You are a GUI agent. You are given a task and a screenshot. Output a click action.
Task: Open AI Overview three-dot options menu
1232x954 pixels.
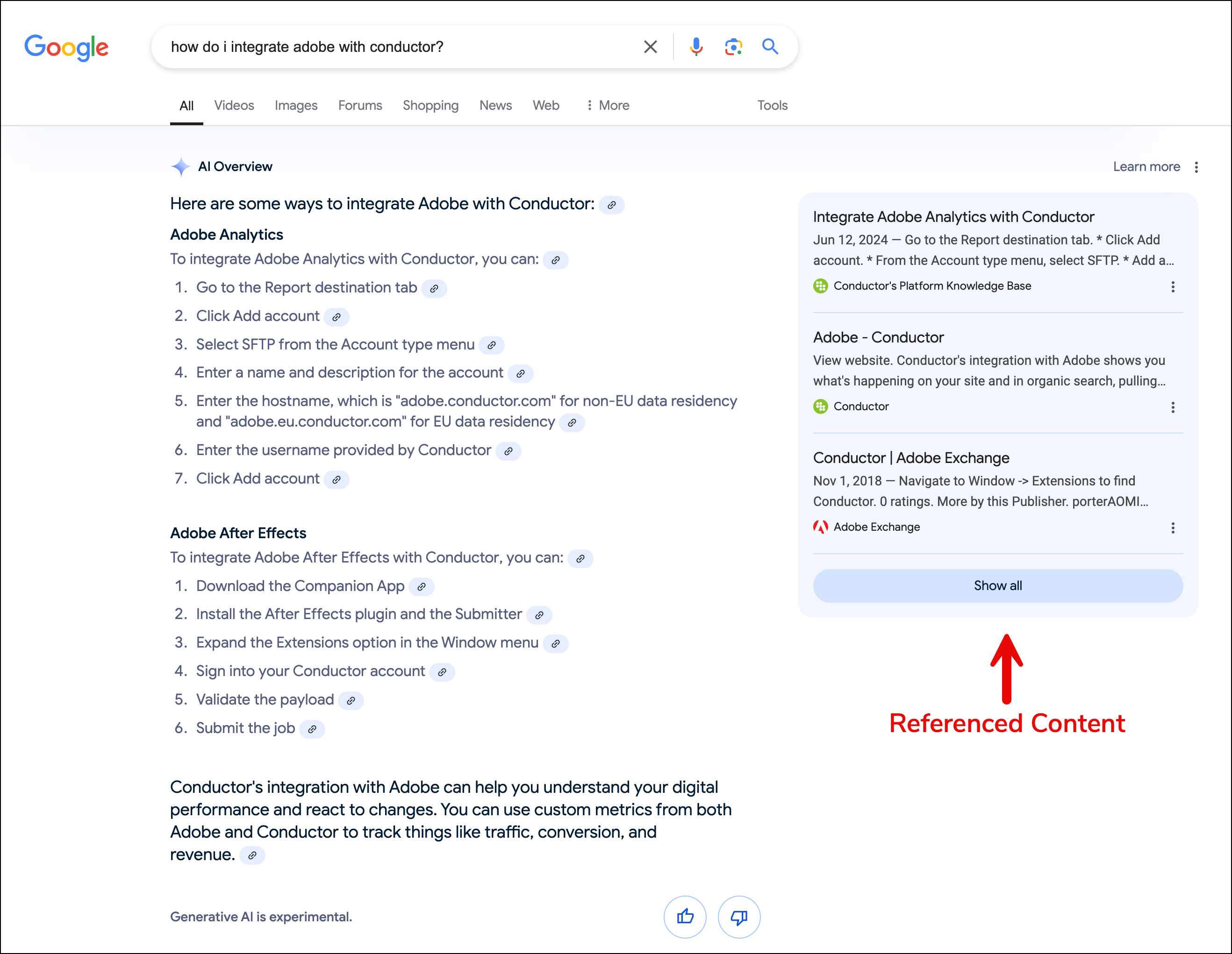[x=1196, y=167]
